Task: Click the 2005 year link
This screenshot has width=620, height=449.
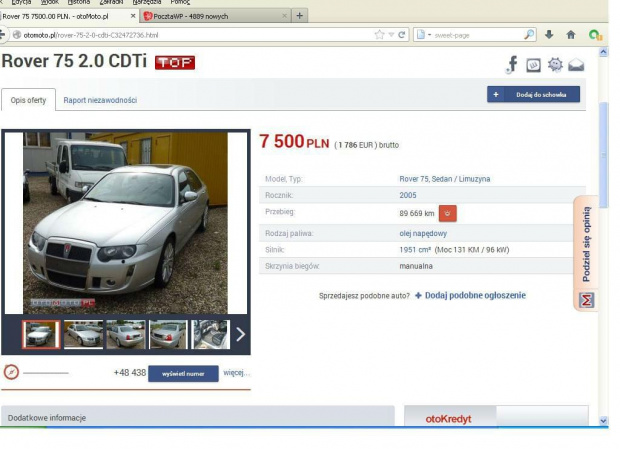Action: pos(408,195)
